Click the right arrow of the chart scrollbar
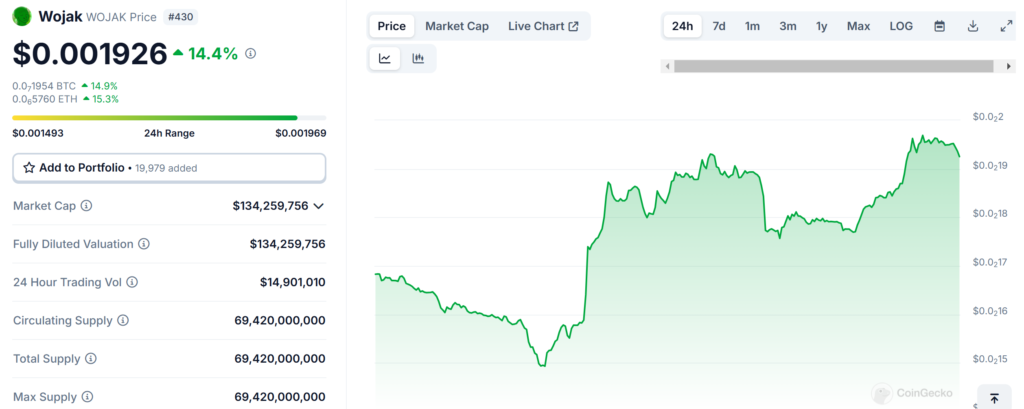Screen dimensions: 1024x409 click(1010, 67)
